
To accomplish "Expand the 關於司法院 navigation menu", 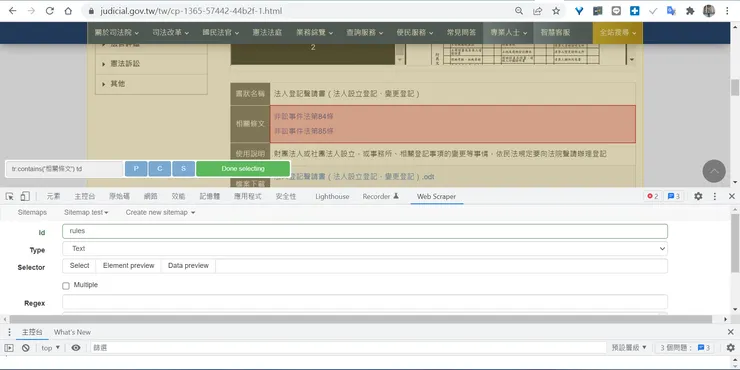I will [x=117, y=33].
